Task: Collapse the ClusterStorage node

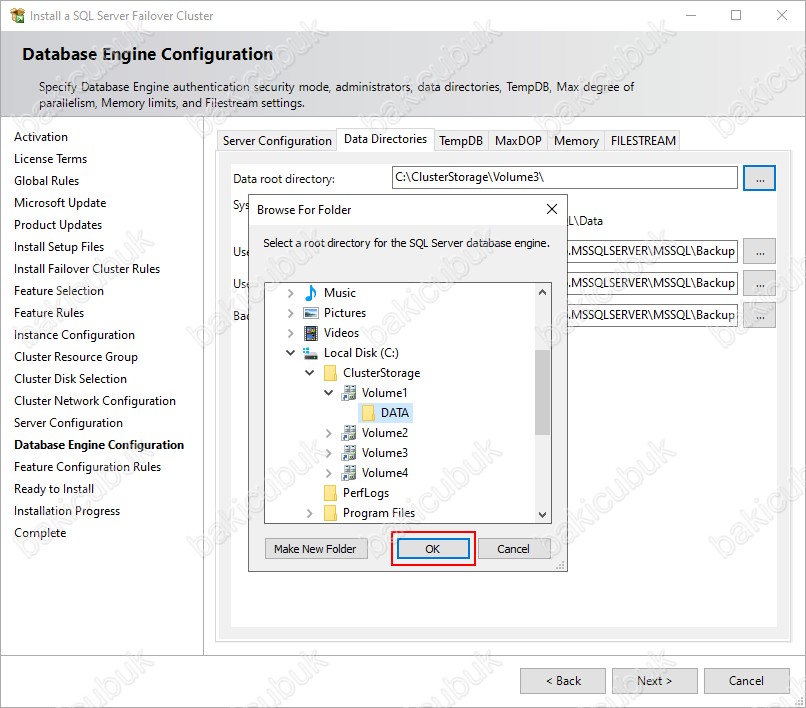Action: [309, 373]
